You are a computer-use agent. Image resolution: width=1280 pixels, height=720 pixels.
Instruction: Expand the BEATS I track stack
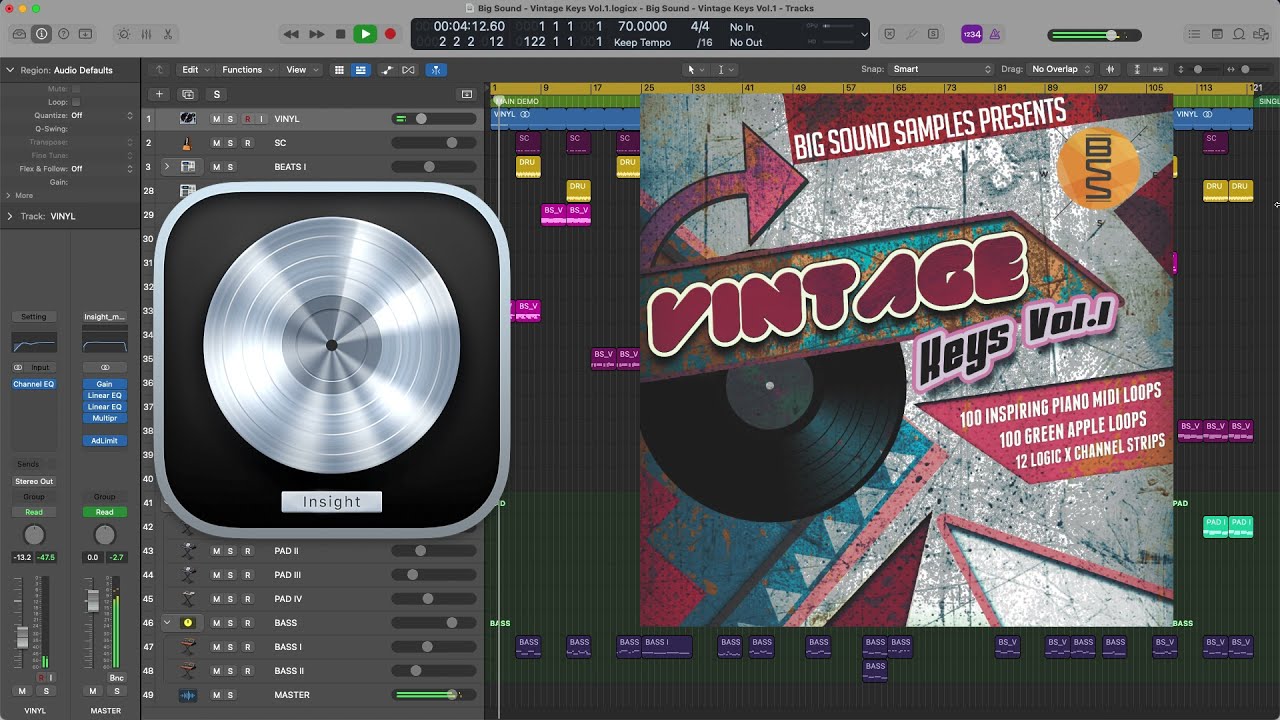pos(167,167)
